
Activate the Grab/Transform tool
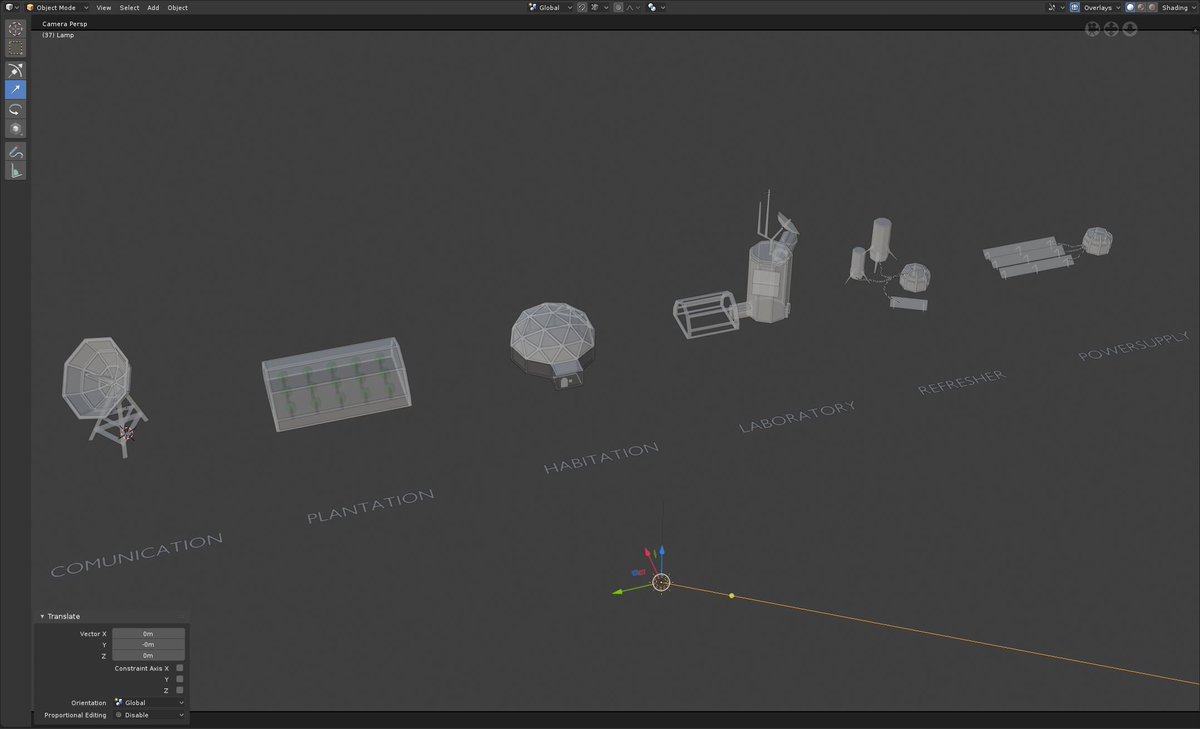coord(16,71)
